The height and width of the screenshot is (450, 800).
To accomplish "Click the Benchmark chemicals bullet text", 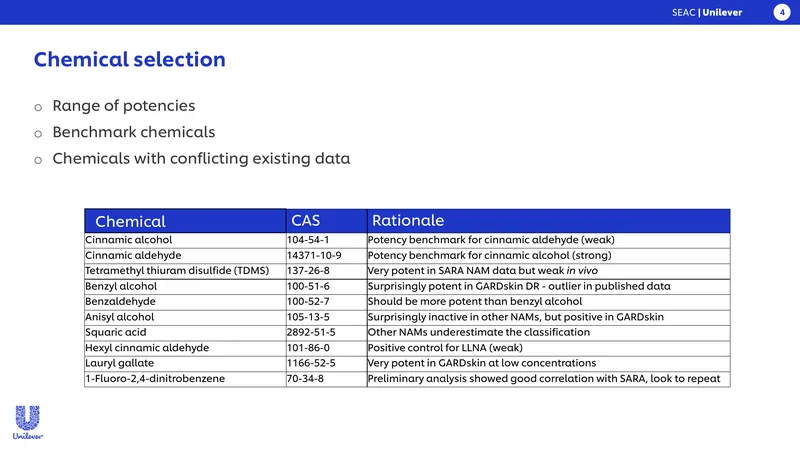I will (x=134, y=132).
